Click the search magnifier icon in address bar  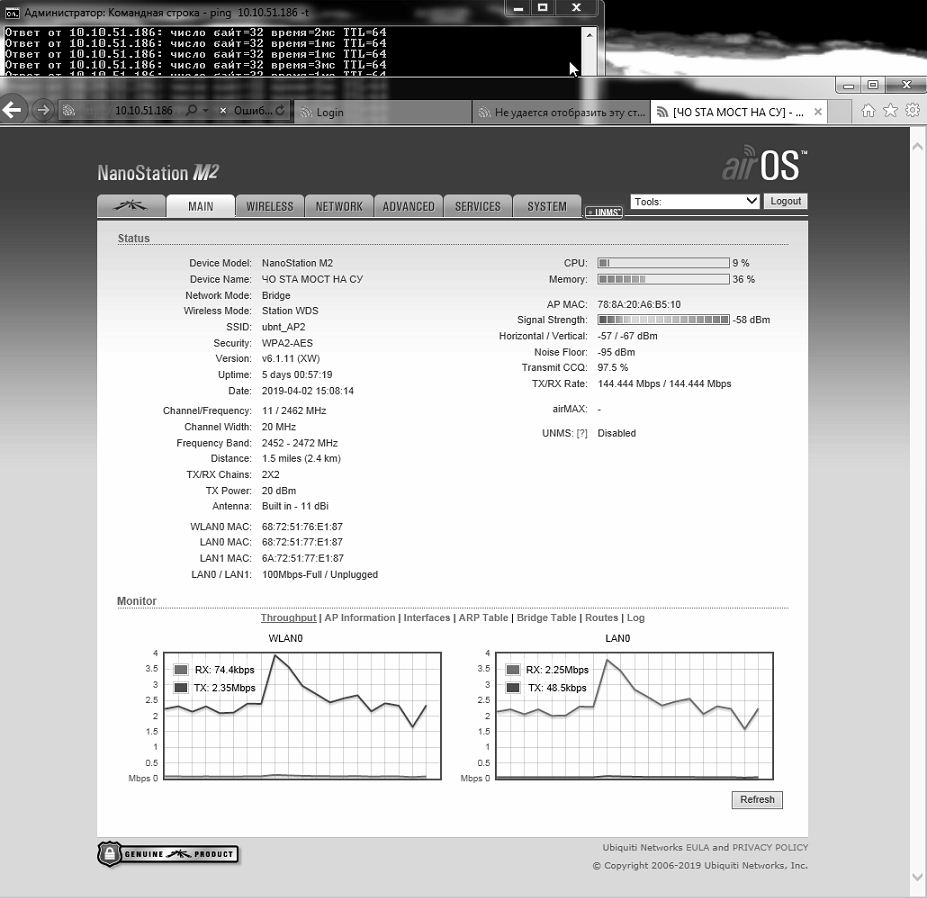click(192, 111)
